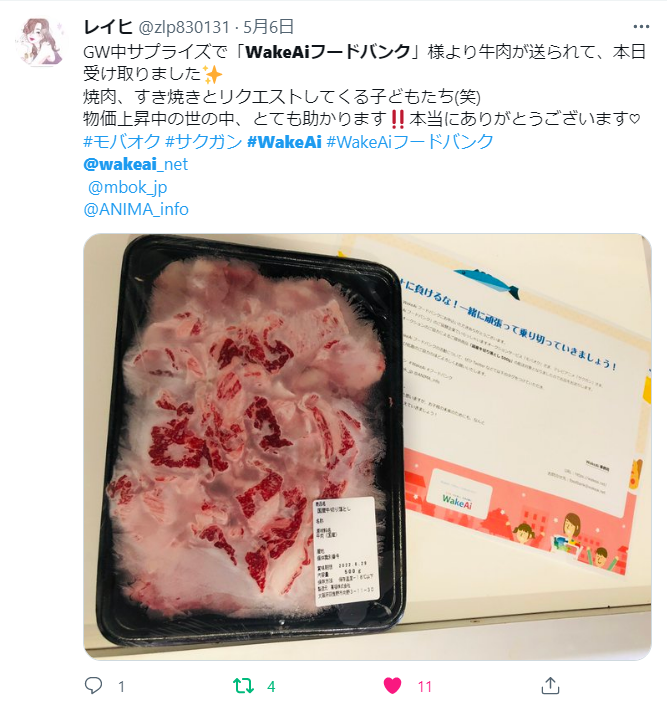Viewport: 667px width, 710px height.
Task: Like the tweet with the heart icon
Action: 392,686
